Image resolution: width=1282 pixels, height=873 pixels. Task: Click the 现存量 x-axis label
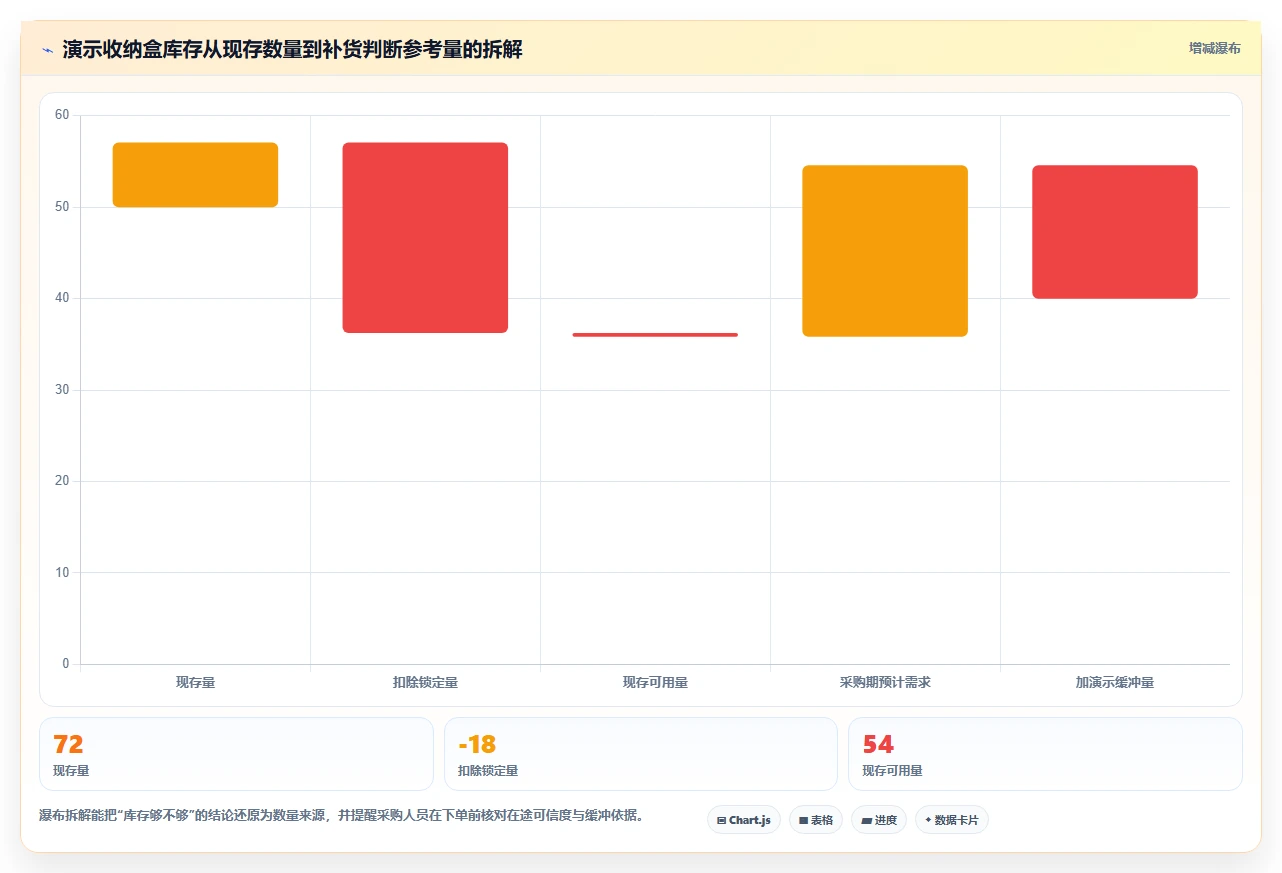[x=195, y=683]
